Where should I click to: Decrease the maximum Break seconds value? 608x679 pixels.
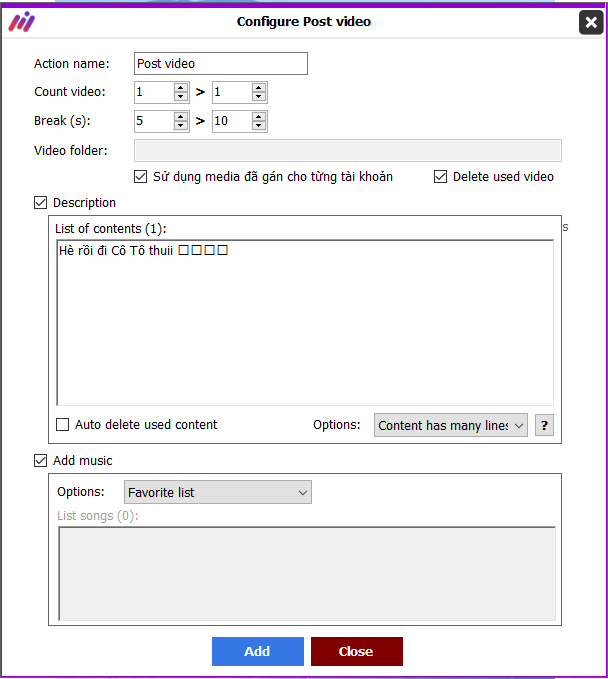click(x=259, y=126)
